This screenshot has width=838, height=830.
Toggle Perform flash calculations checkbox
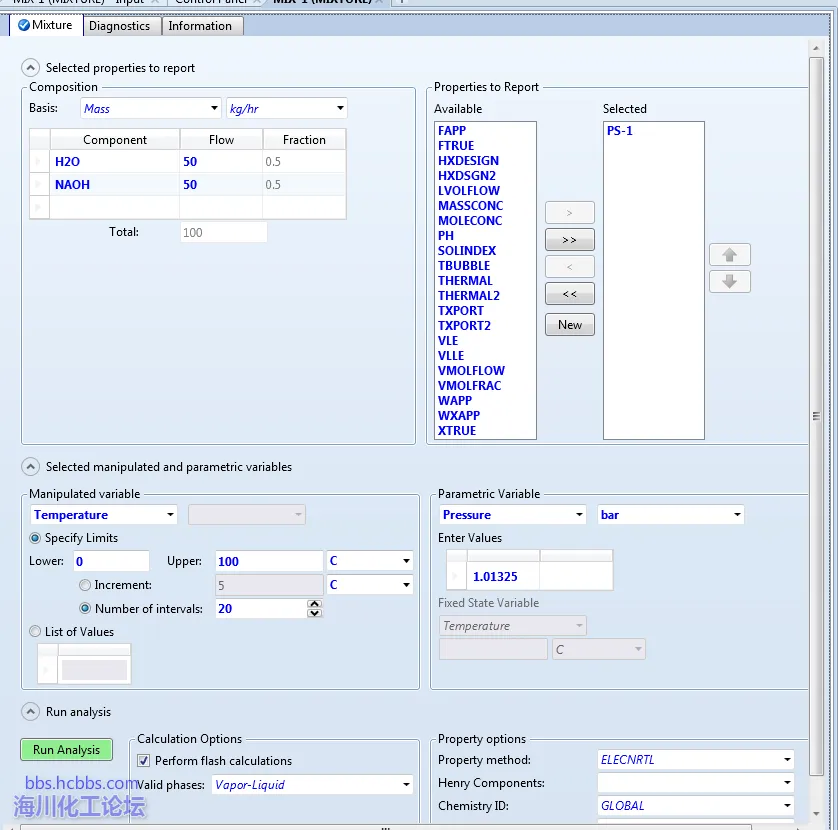[144, 761]
